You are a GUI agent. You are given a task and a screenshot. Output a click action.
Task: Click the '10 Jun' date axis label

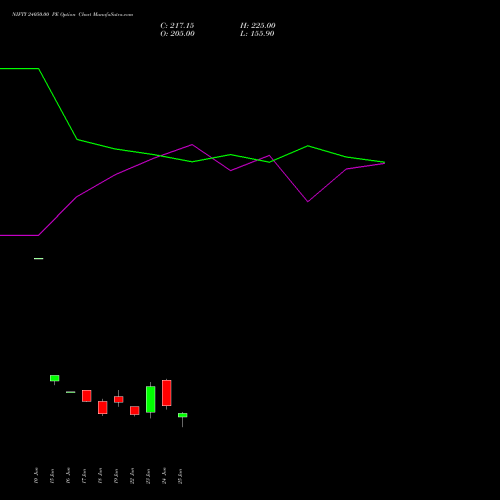[x=36, y=476]
